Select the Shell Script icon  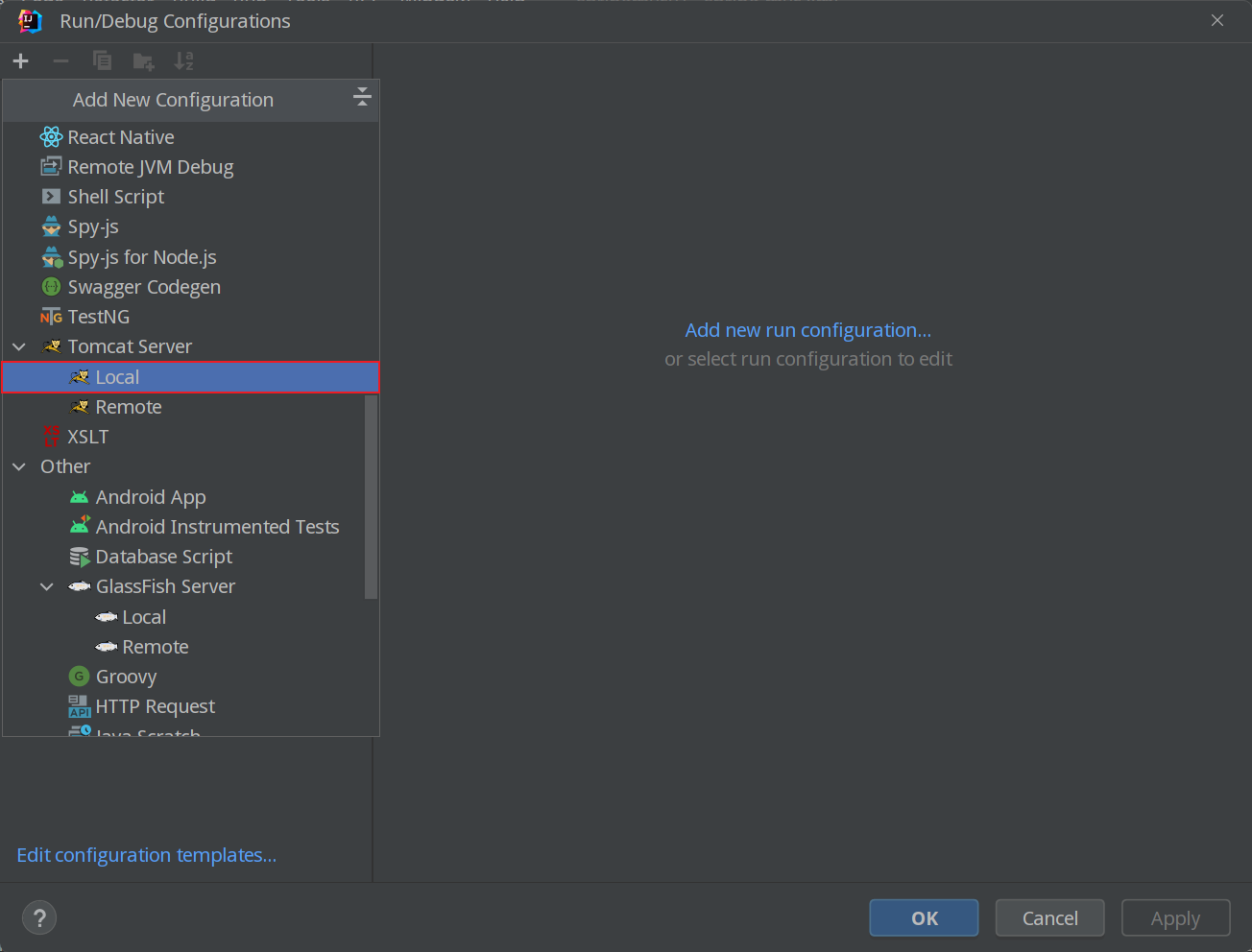pyautogui.click(x=51, y=197)
